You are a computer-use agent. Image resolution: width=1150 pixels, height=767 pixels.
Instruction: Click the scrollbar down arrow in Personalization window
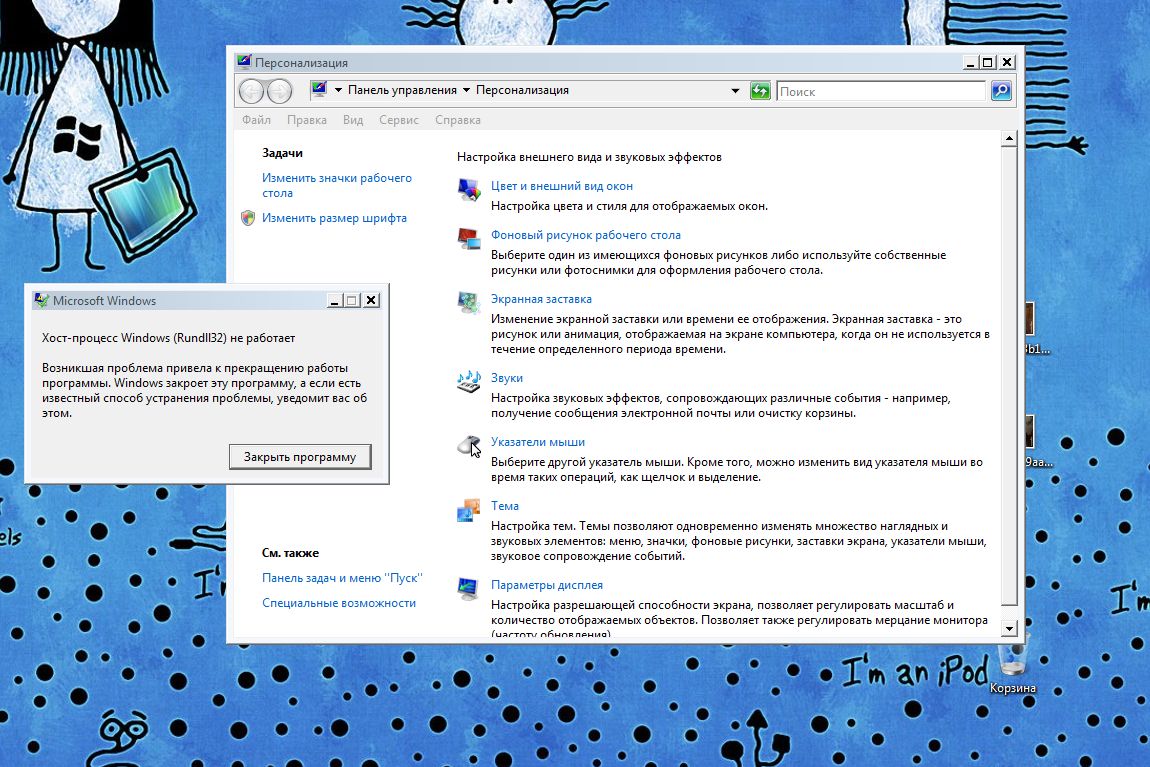coord(1009,629)
